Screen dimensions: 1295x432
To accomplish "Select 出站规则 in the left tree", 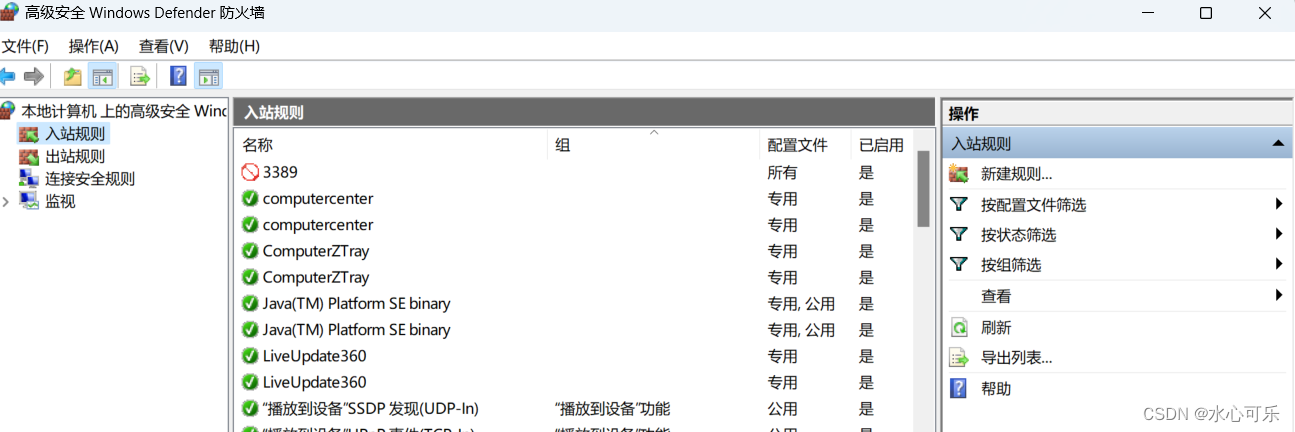I will coord(75,156).
